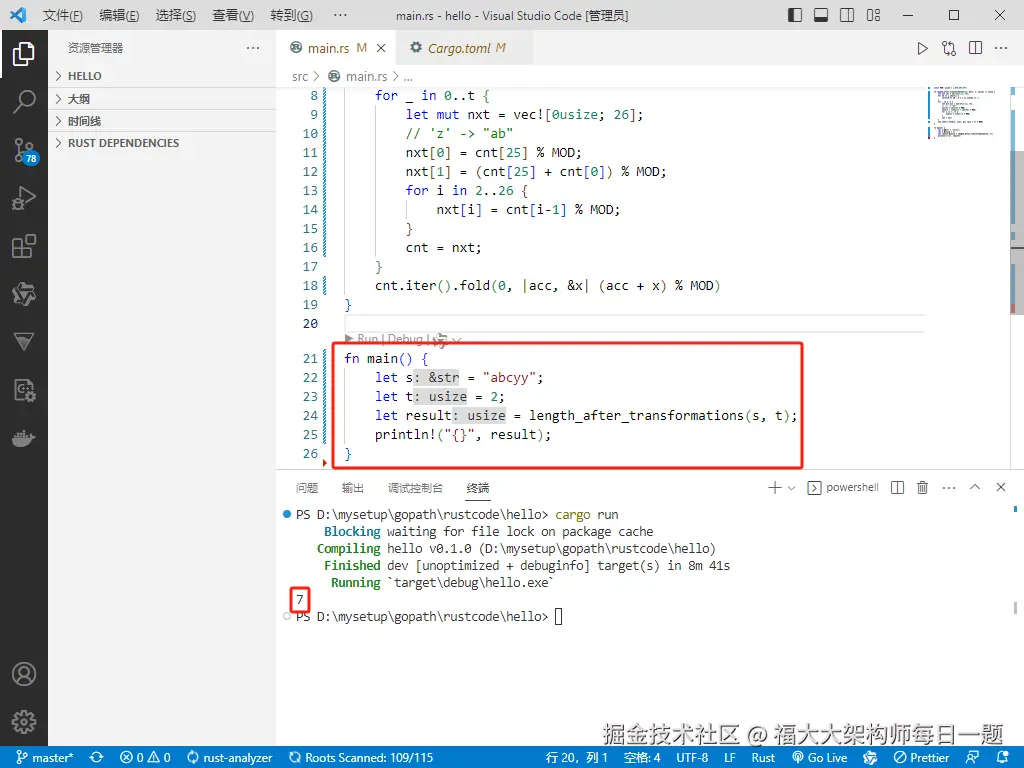Screen dimensions: 1024x768
Task: Click 空格: 4 indentation setting
Action: 642,757
